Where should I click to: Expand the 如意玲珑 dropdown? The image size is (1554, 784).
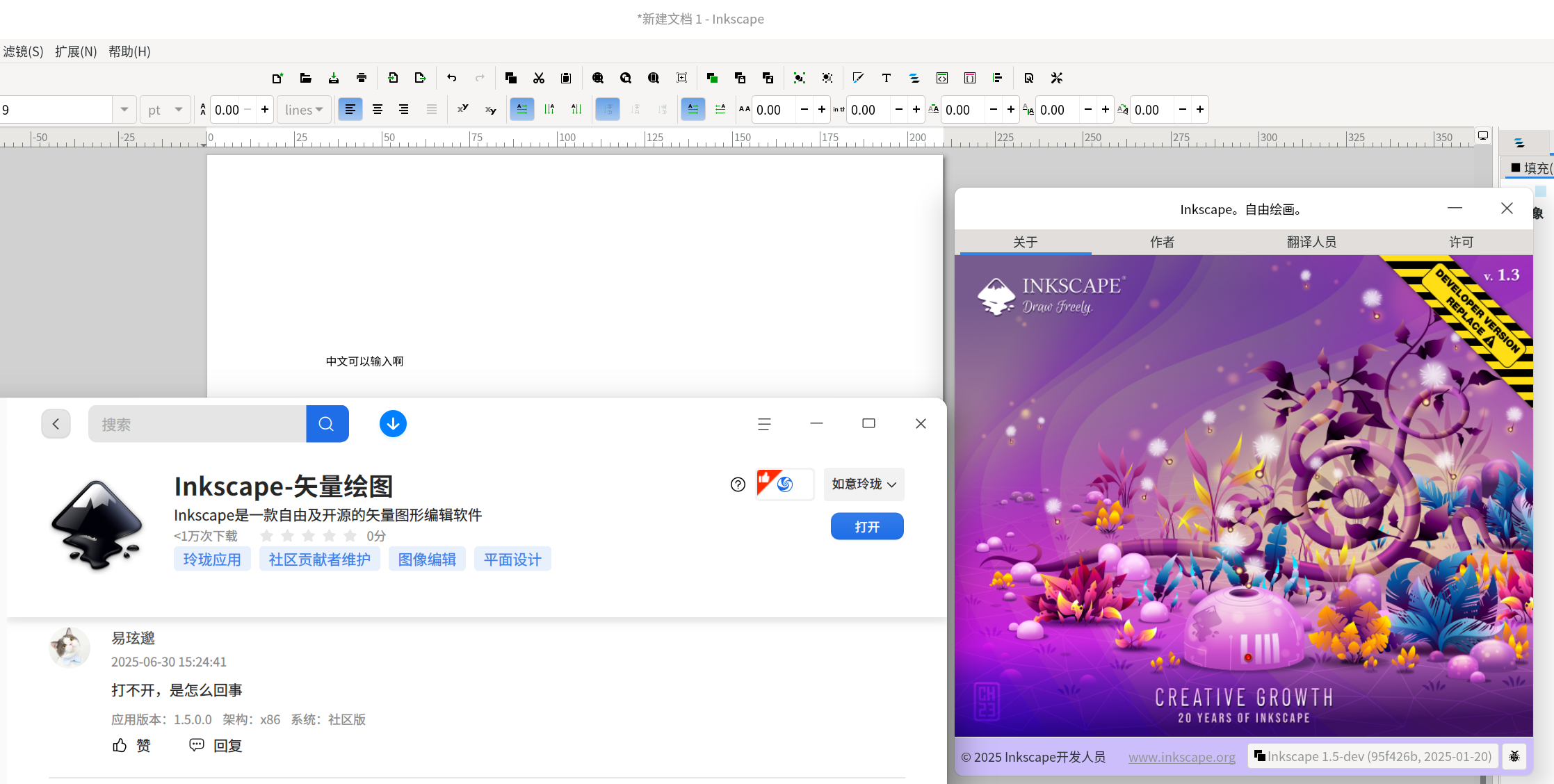tap(864, 484)
